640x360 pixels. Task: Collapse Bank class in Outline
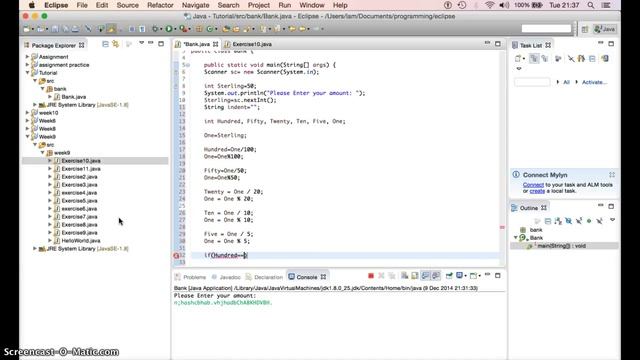[516, 238]
